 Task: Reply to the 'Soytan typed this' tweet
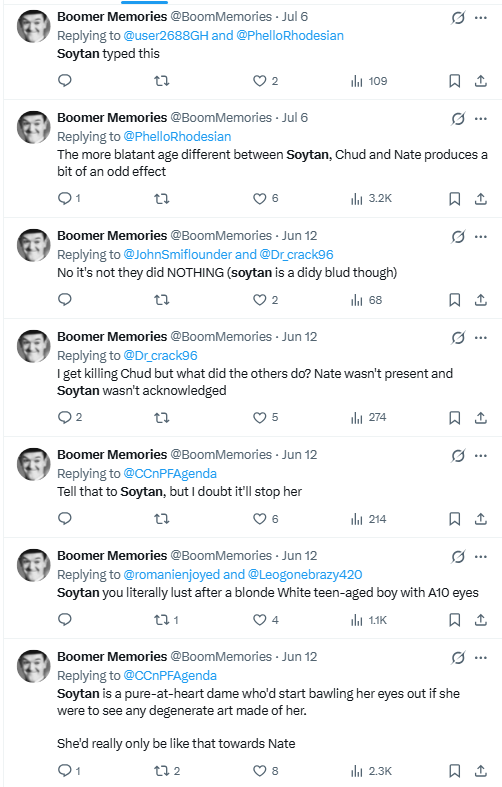65,81
